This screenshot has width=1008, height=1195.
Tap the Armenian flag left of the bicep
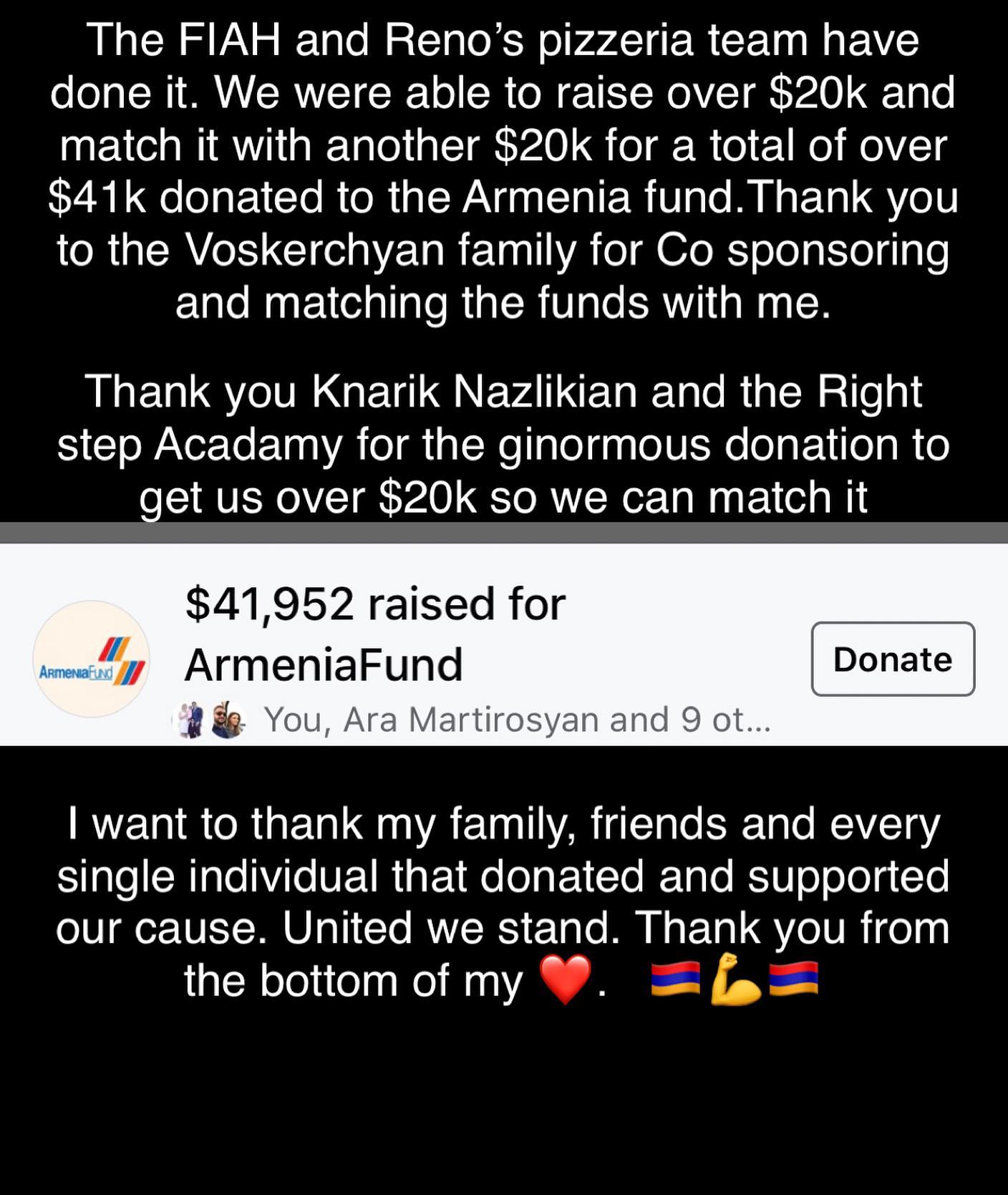coord(675,979)
